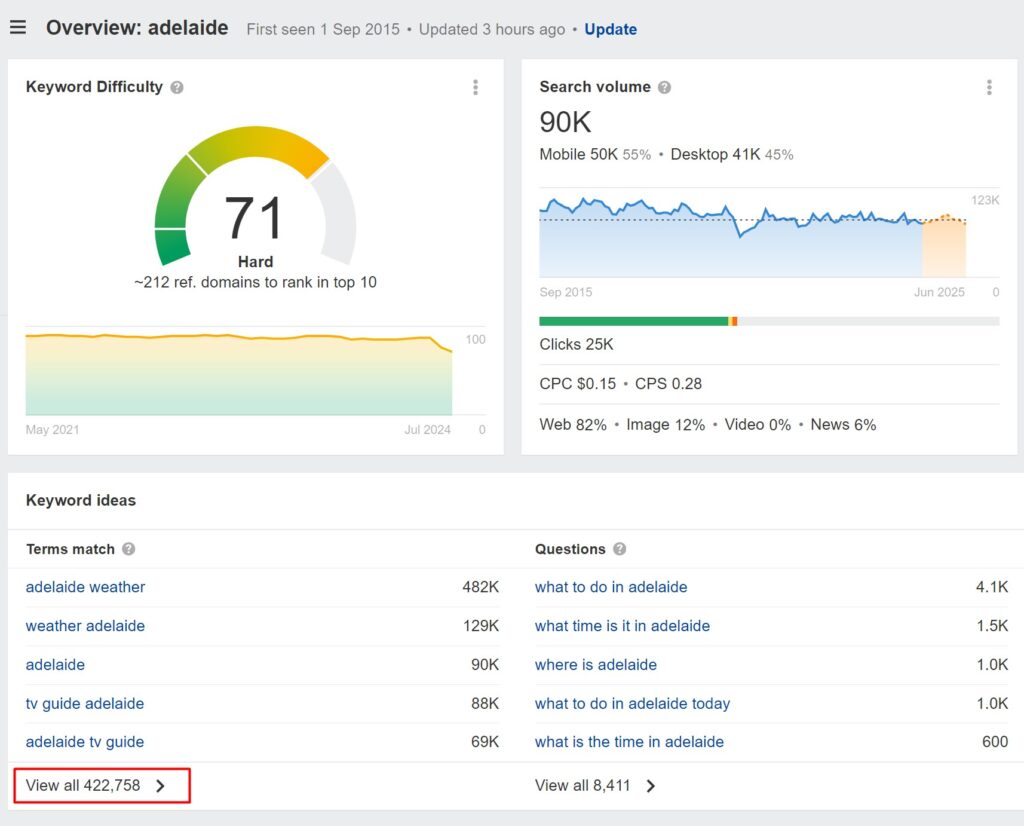
Task: Click the 'Desktop 41K' value
Action: 716,155
